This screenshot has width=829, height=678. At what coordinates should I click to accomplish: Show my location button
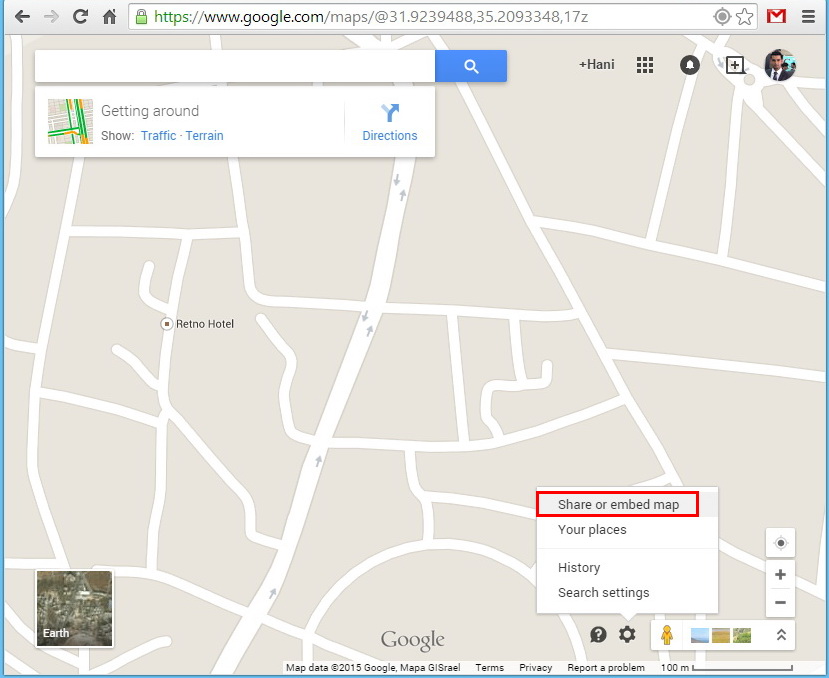(x=780, y=543)
